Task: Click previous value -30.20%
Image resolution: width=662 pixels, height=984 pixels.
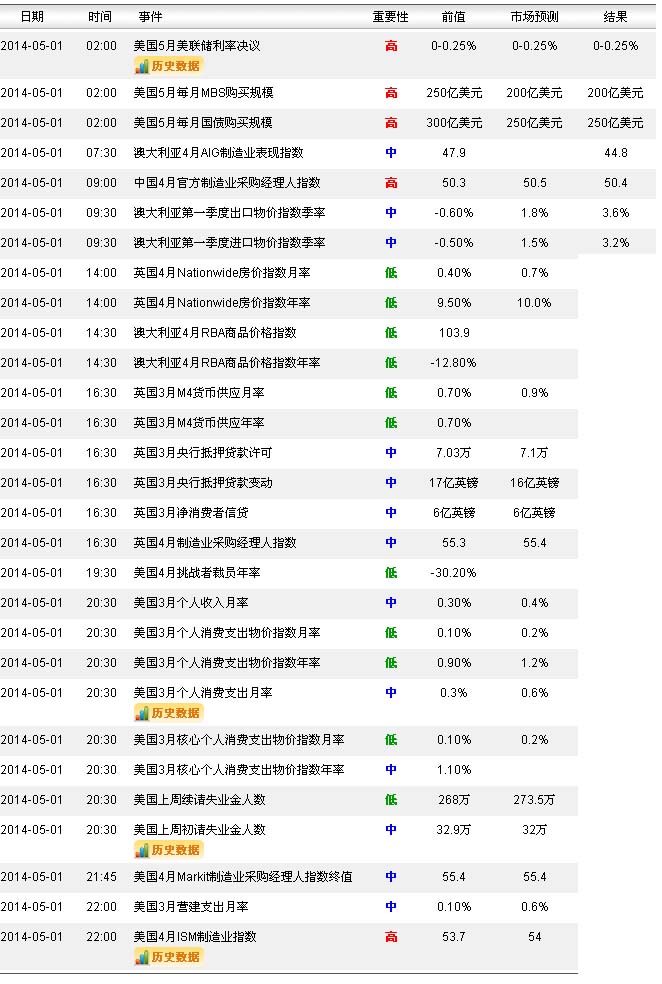Action: [x=454, y=573]
